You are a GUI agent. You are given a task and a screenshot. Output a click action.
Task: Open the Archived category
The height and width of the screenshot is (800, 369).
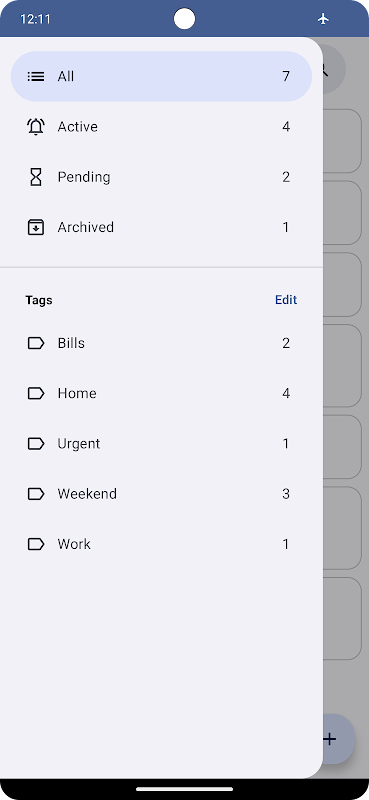coord(161,227)
